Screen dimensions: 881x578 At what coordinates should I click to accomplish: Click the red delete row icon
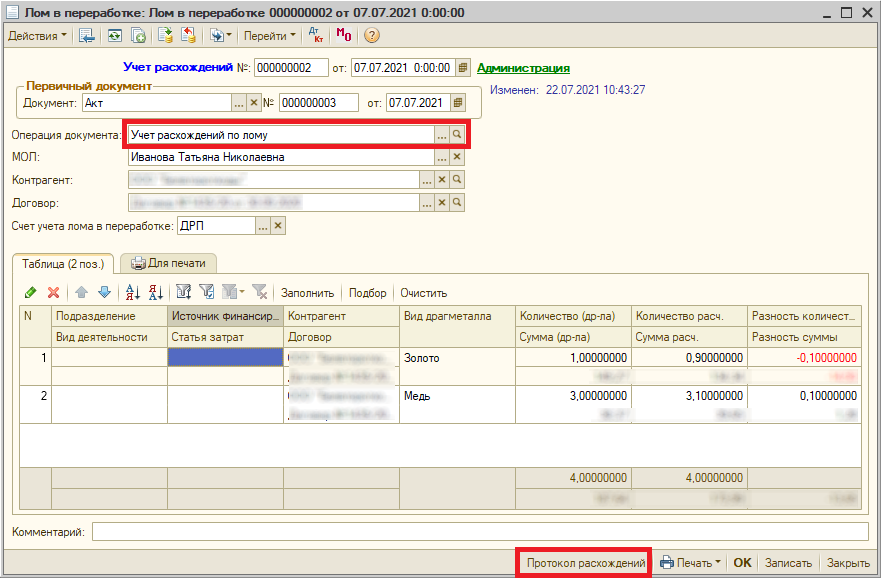click(x=53, y=293)
